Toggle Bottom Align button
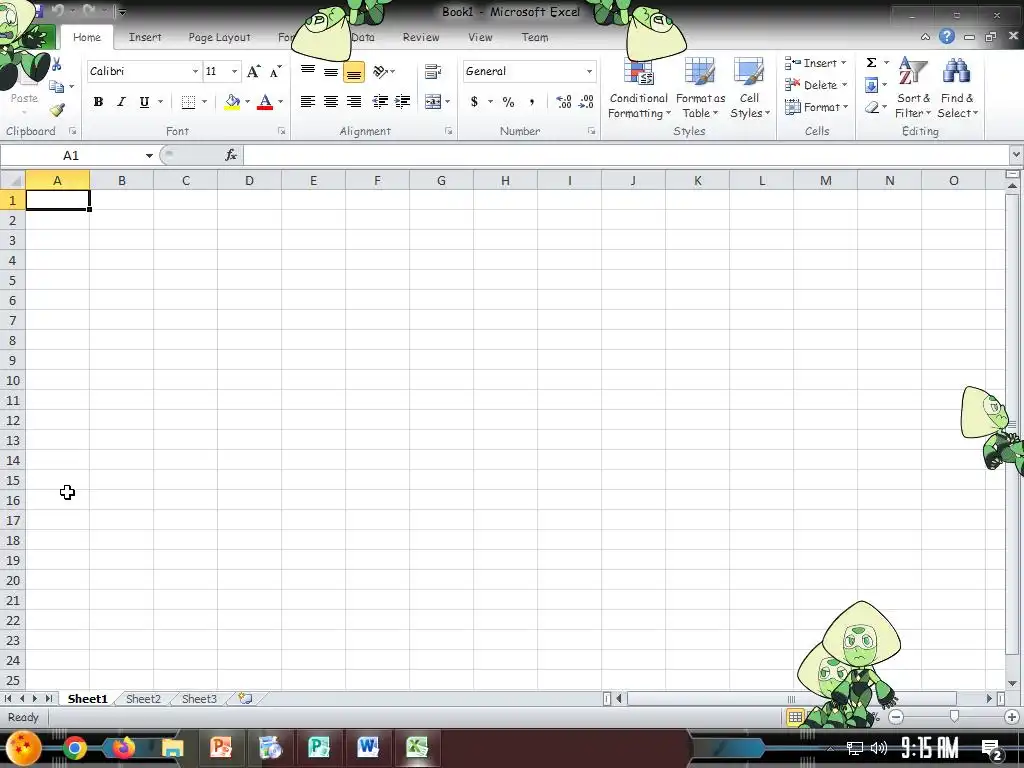Screen dimensions: 1024x768 click(x=354, y=71)
